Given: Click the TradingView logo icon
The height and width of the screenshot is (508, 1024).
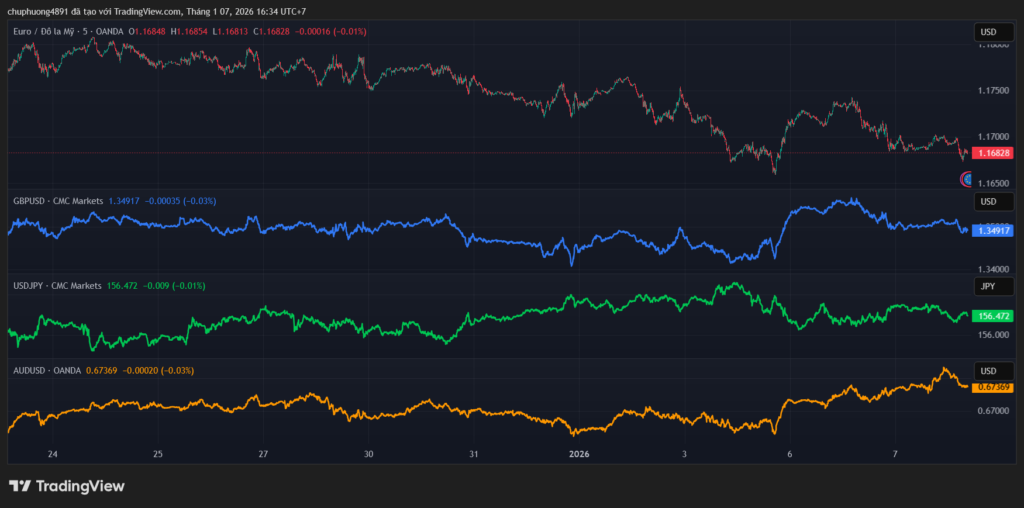Looking at the screenshot, I should pyautogui.click(x=19, y=486).
